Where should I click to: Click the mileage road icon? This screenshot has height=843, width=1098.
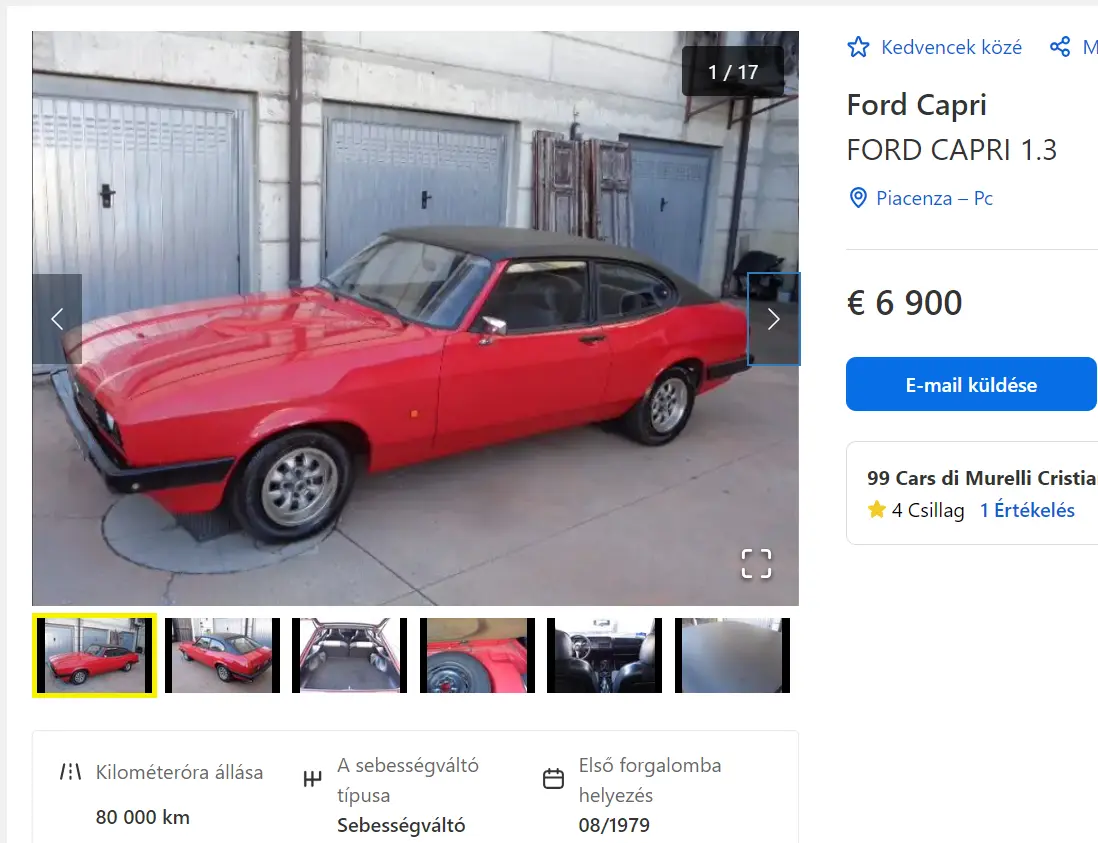[70, 772]
